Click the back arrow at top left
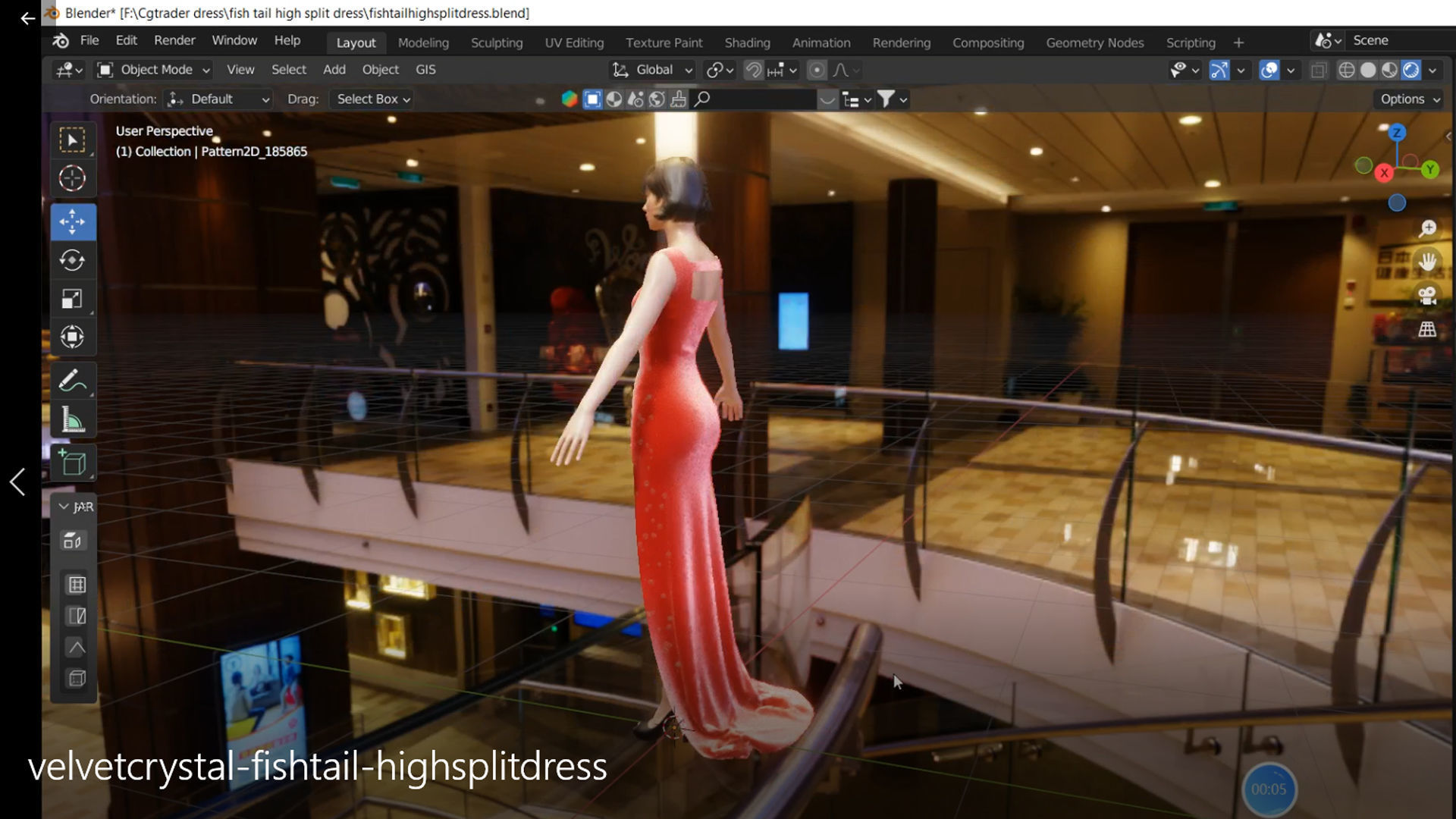Screen dimensions: 1456x819 pos(27,18)
